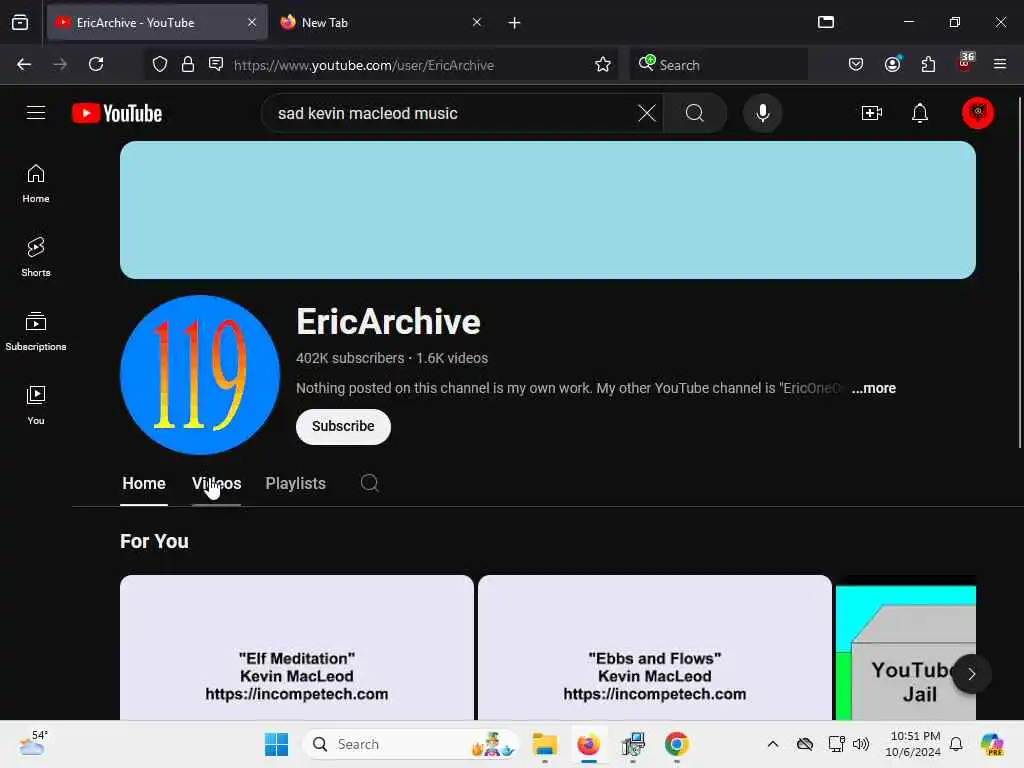This screenshot has width=1024, height=768.
Task: Open the site permissions icon in the address bar
Action: (x=216, y=64)
